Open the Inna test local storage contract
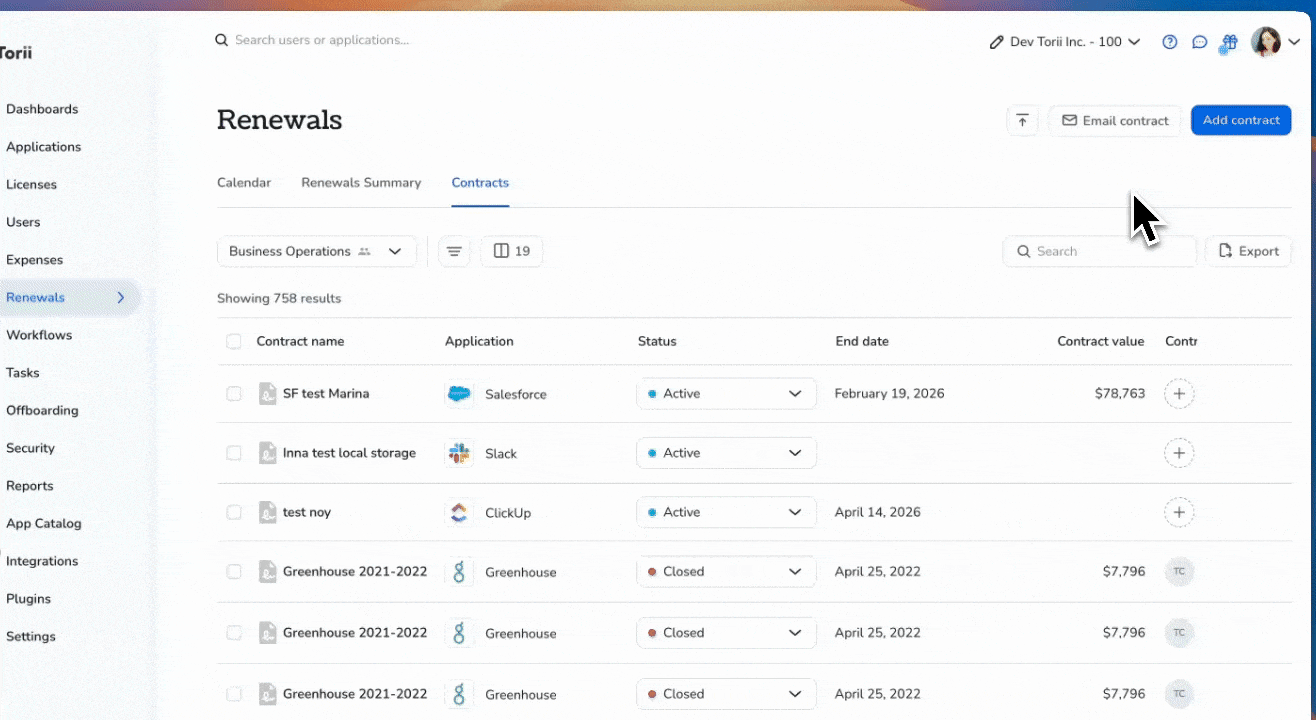This screenshot has width=1316, height=720. point(349,453)
